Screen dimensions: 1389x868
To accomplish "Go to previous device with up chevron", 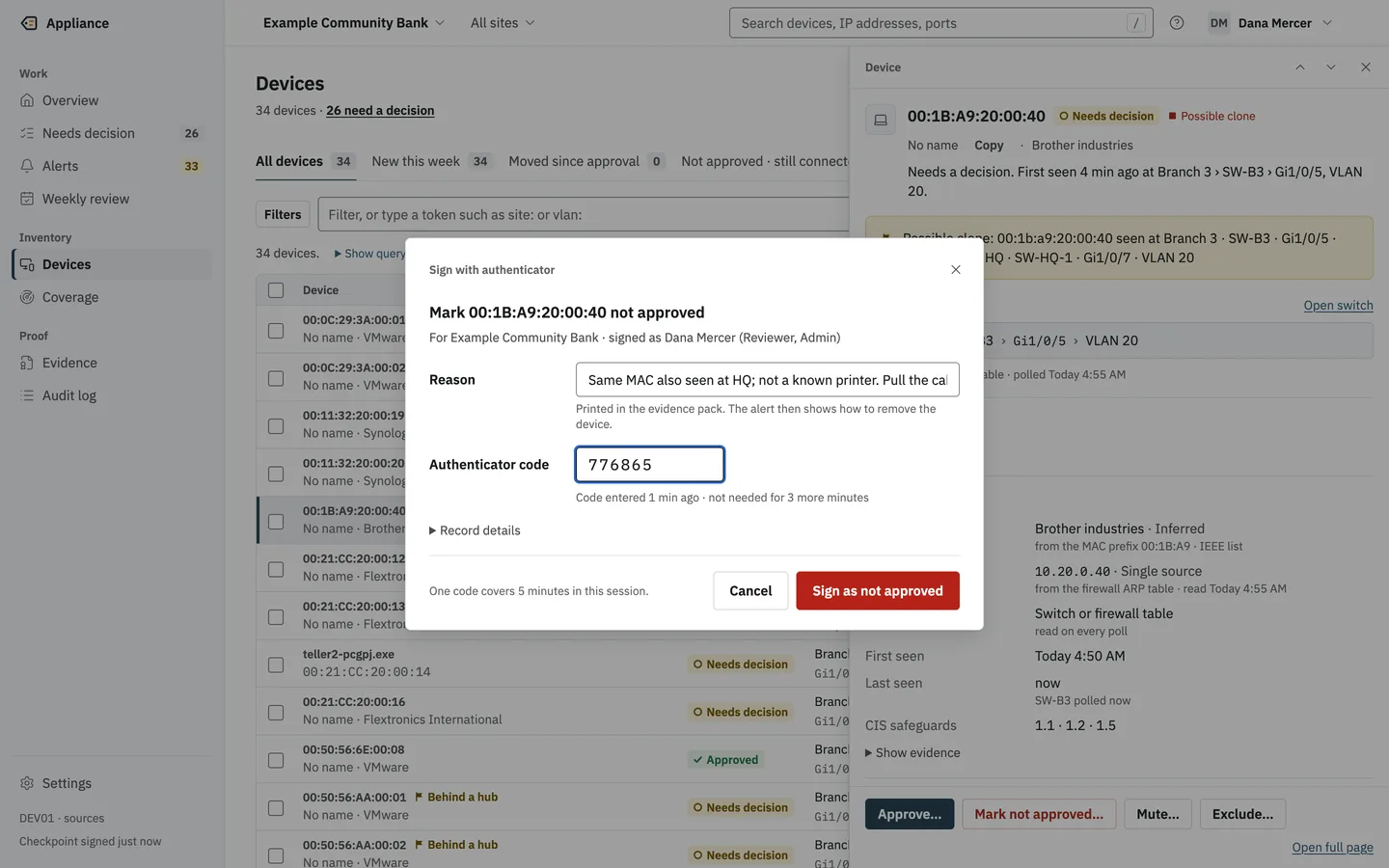I will 1300,68.
